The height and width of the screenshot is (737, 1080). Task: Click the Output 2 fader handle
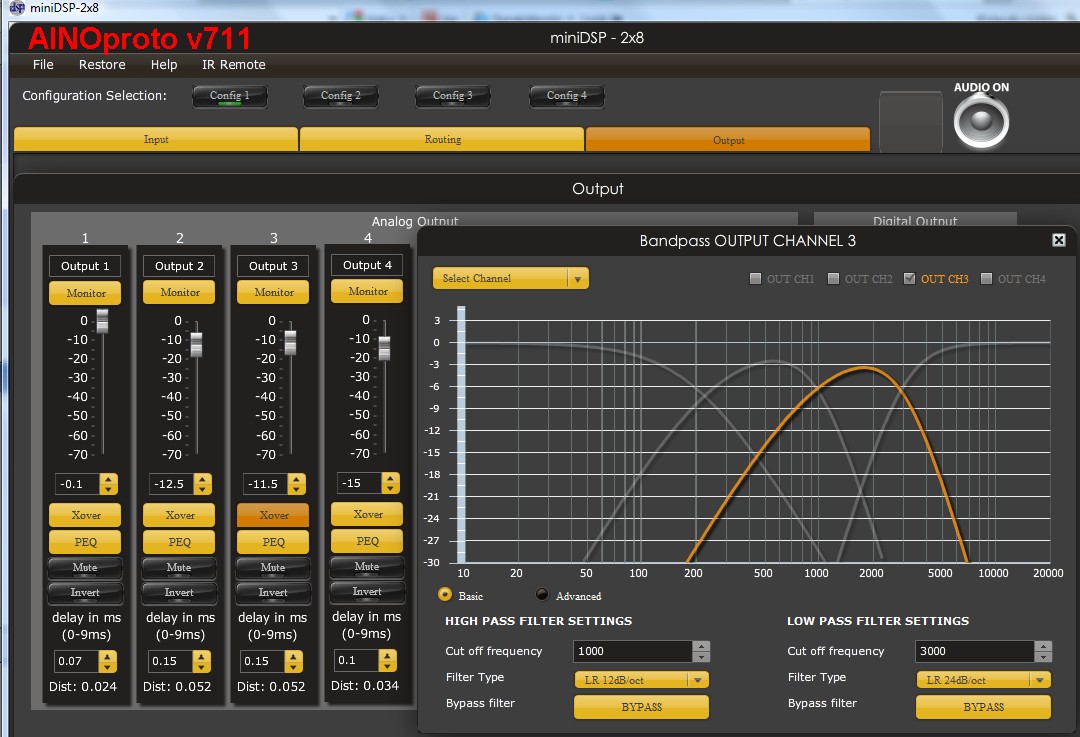[x=196, y=344]
